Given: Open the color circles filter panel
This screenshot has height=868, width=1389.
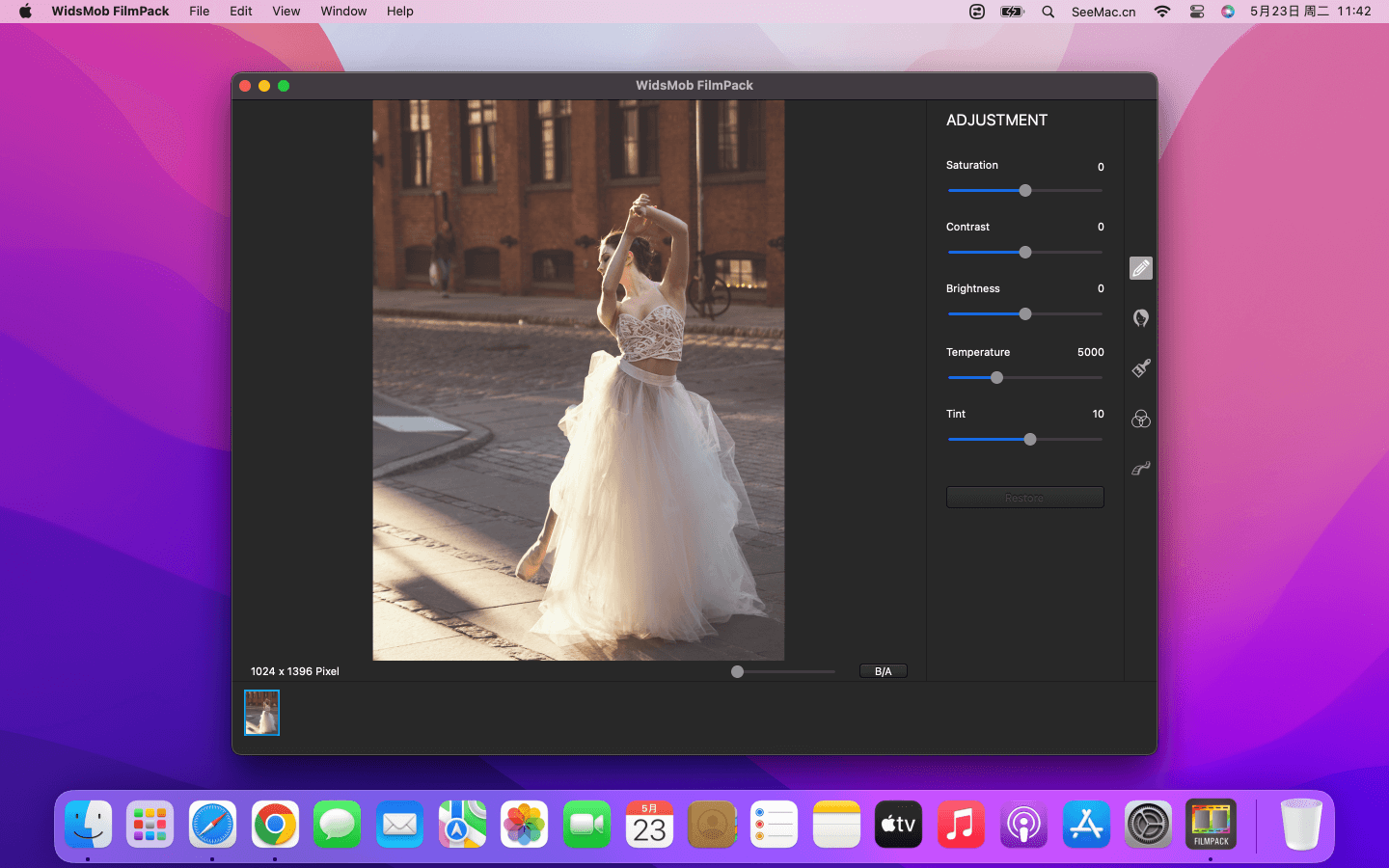Looking at the screenshot, I should [x=1140, y=419].
